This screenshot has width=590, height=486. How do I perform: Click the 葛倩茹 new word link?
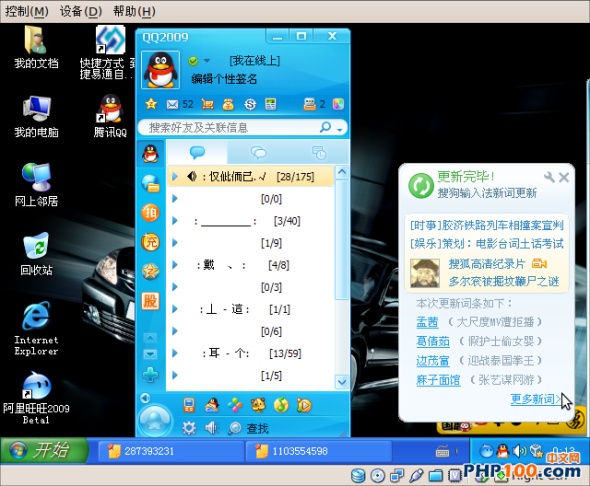click(x=433, y=341)
